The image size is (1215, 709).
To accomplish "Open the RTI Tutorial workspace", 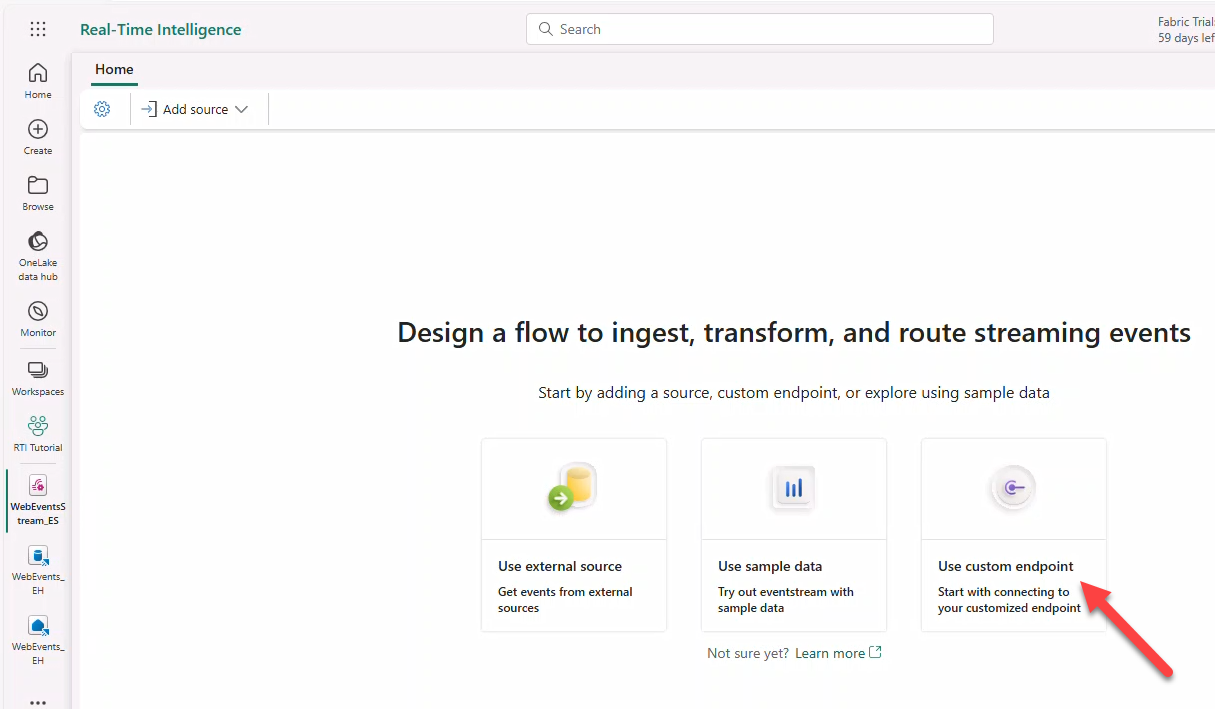I will [37, 432].
